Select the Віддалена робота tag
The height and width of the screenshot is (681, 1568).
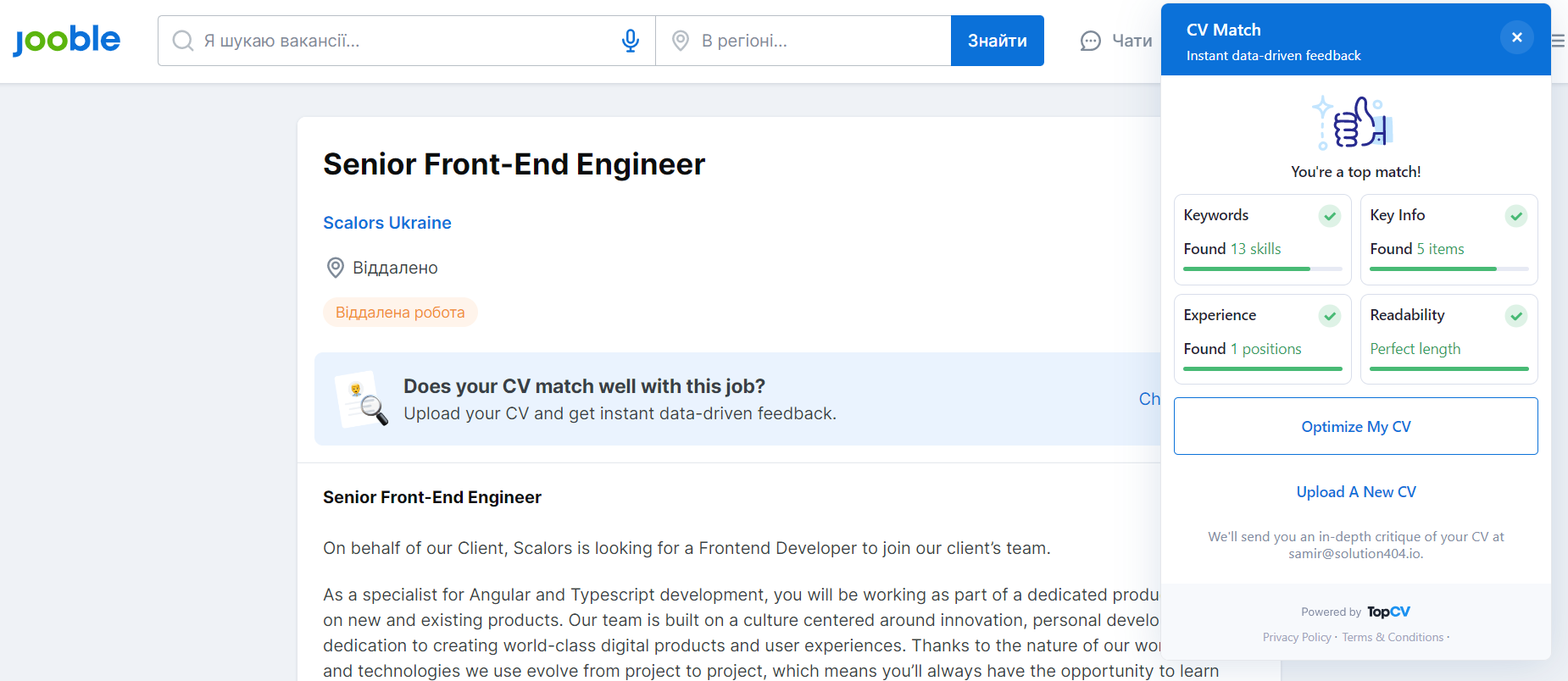pos(400,312)
